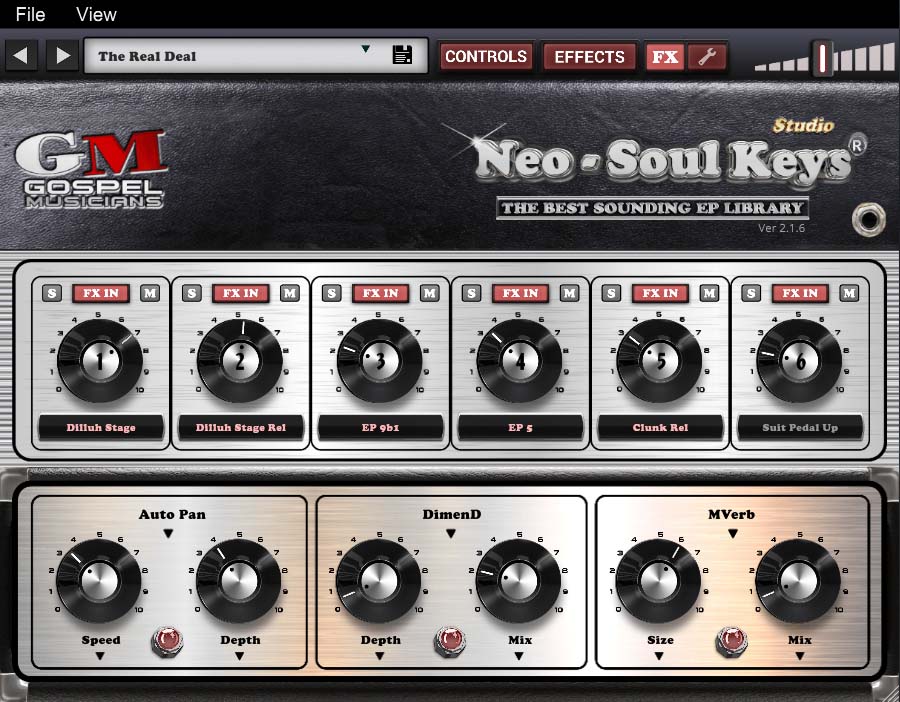Mute channel 2 Dilluh Stage Rel

point(290,293)
